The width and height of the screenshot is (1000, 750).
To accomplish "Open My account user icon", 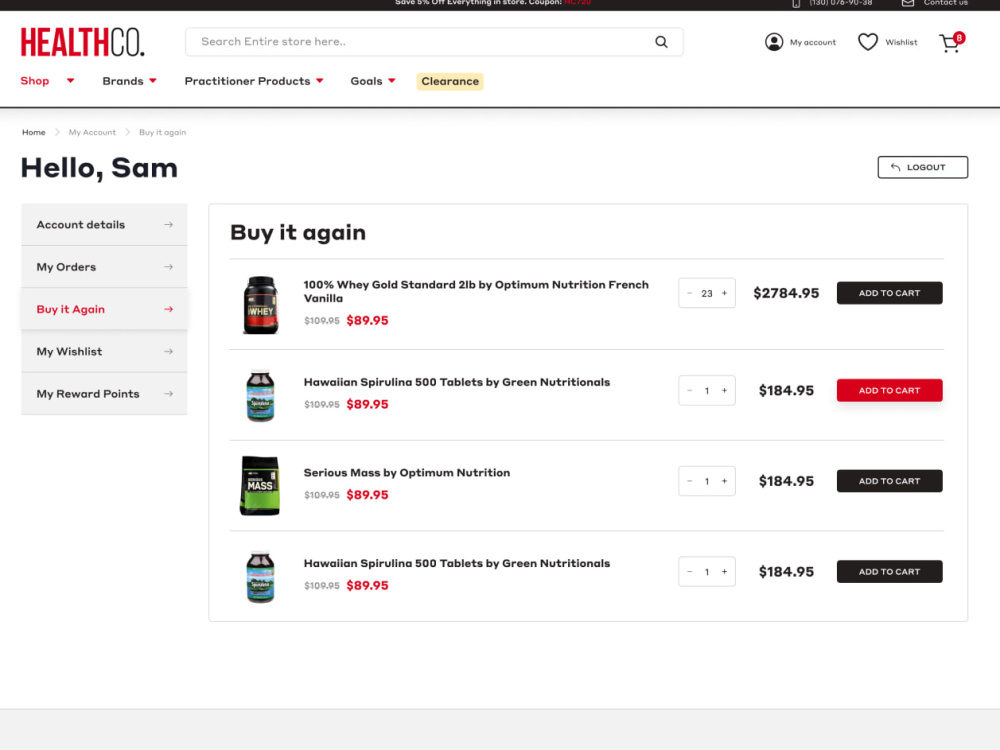I will (774, 42).
